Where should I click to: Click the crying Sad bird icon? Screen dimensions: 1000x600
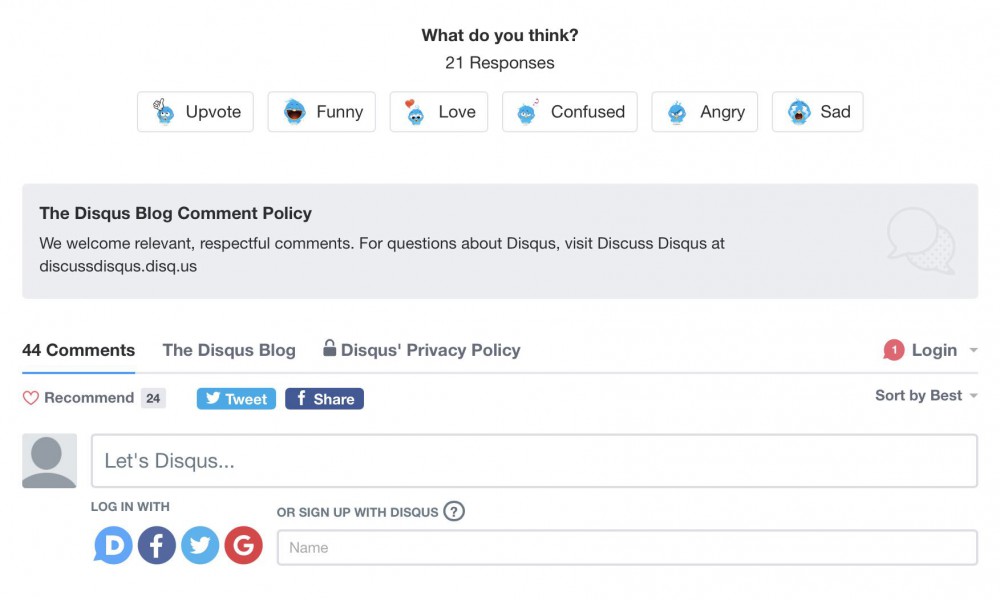coord(798,112)
